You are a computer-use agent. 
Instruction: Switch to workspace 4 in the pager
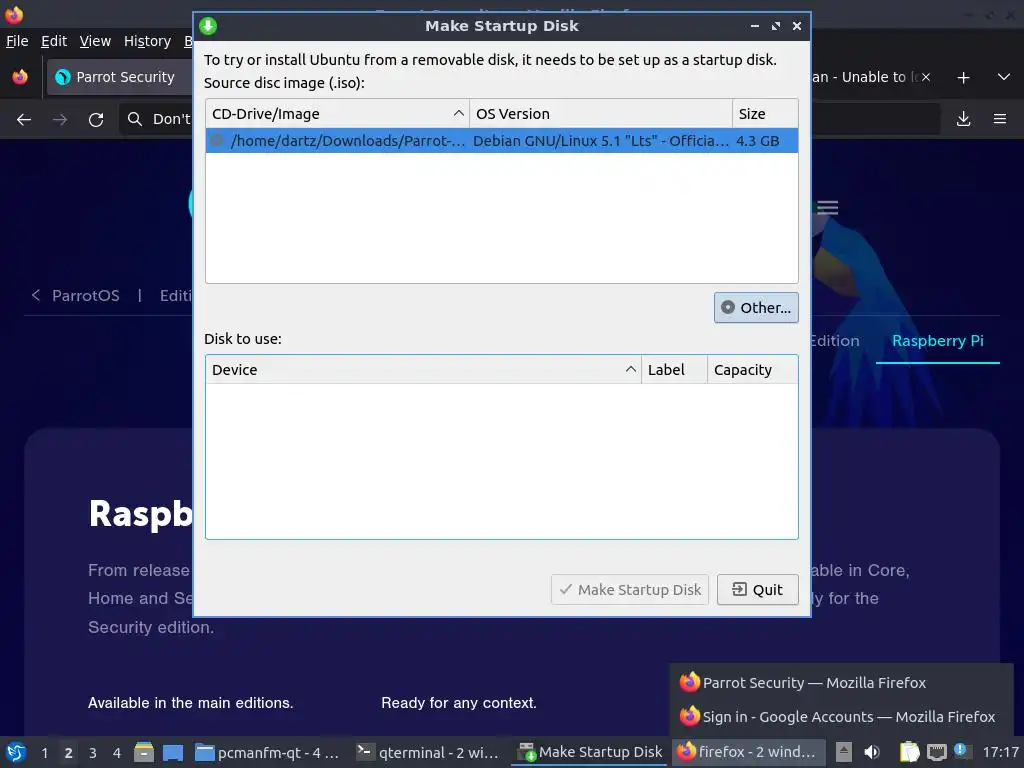[x=117, y=753]
